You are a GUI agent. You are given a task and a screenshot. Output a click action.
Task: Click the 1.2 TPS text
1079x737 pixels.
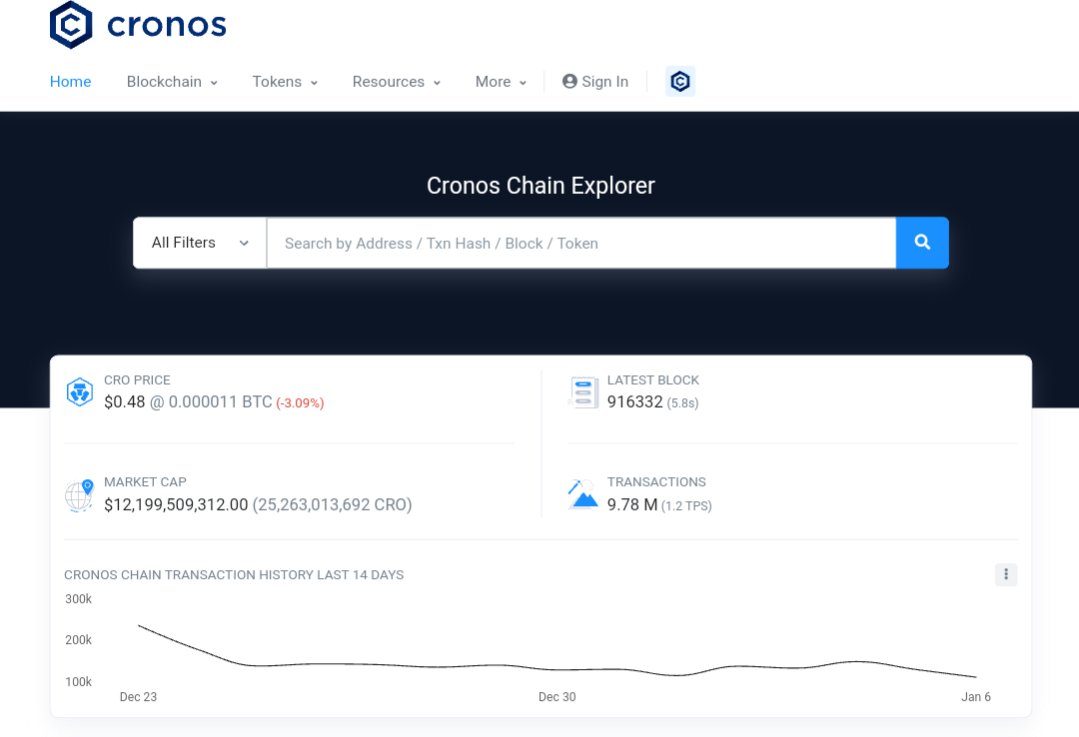pyautogui.click(x=686, y=506)
